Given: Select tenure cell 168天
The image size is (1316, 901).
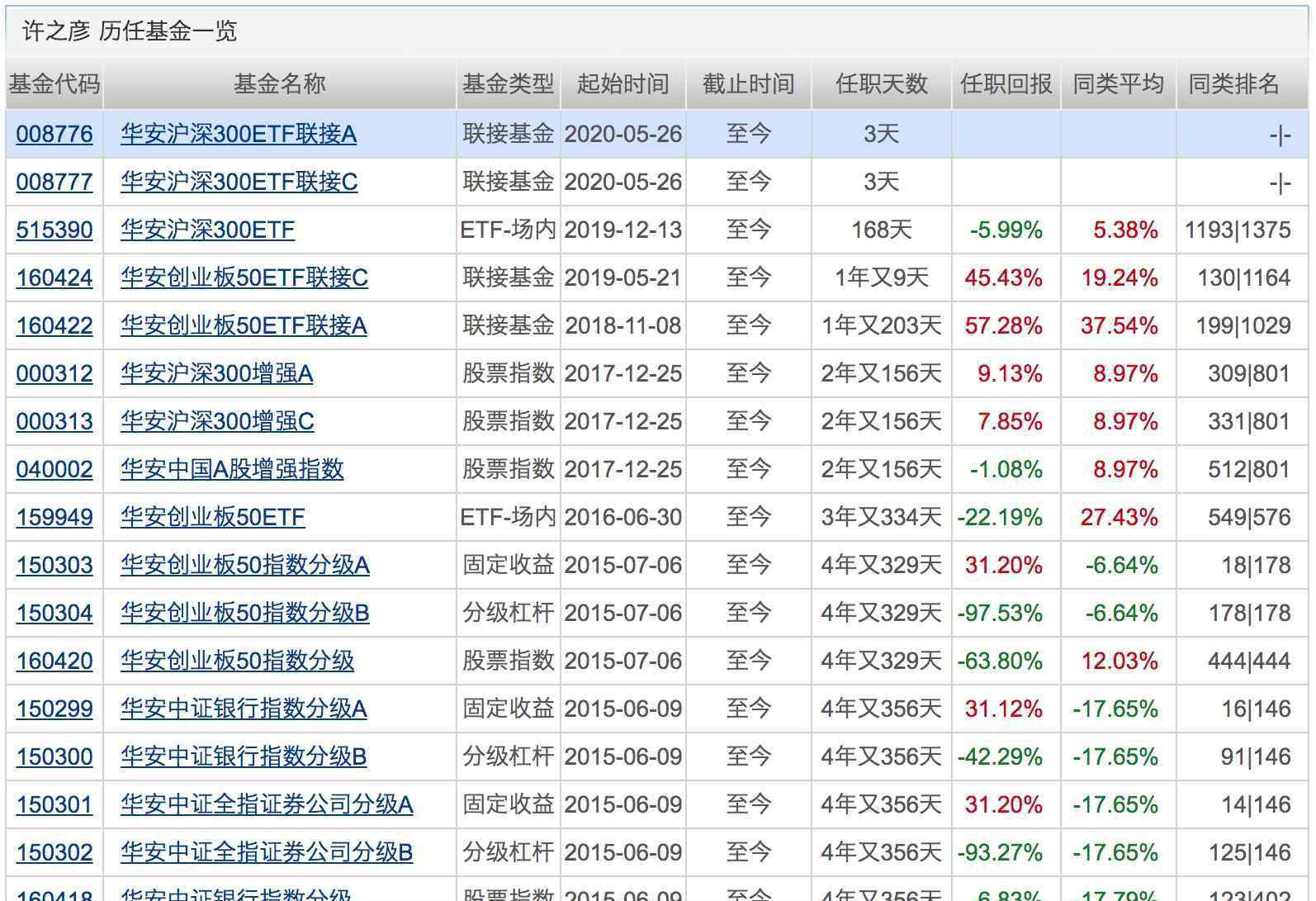Looking at the screenshot, I should (882, 230).
